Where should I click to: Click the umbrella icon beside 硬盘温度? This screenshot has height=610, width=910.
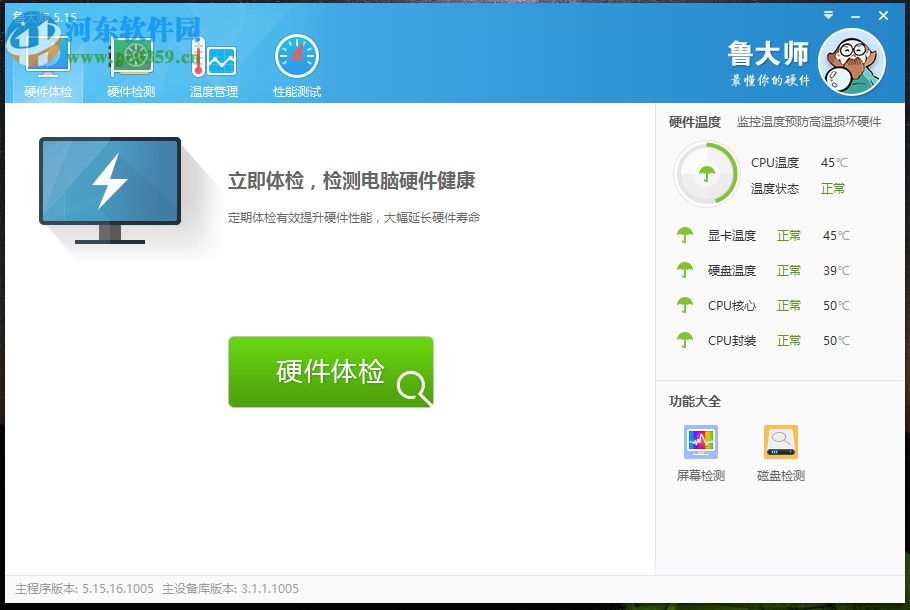(685, 270)
